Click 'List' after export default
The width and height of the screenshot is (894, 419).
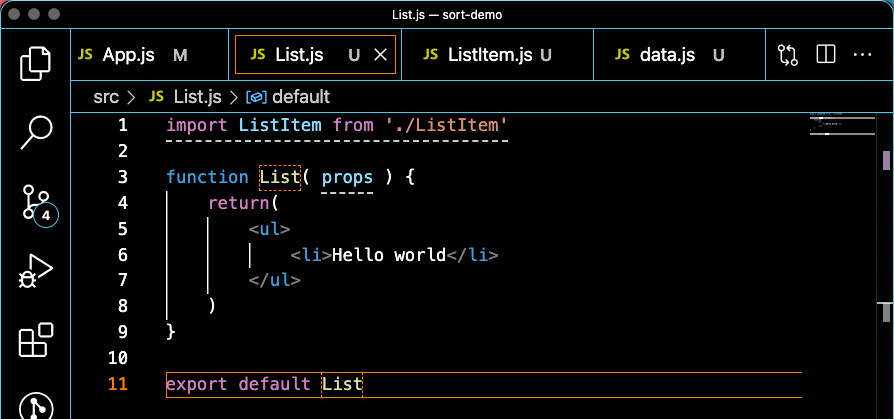click(342, 384)
